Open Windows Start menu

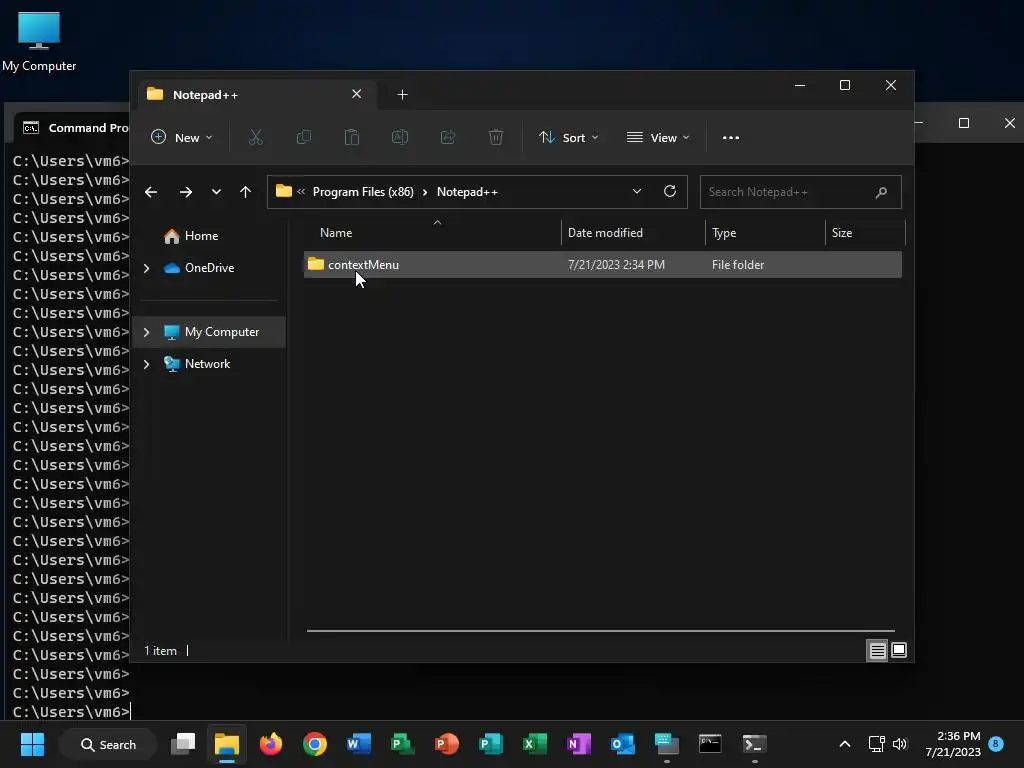point(32,744)
